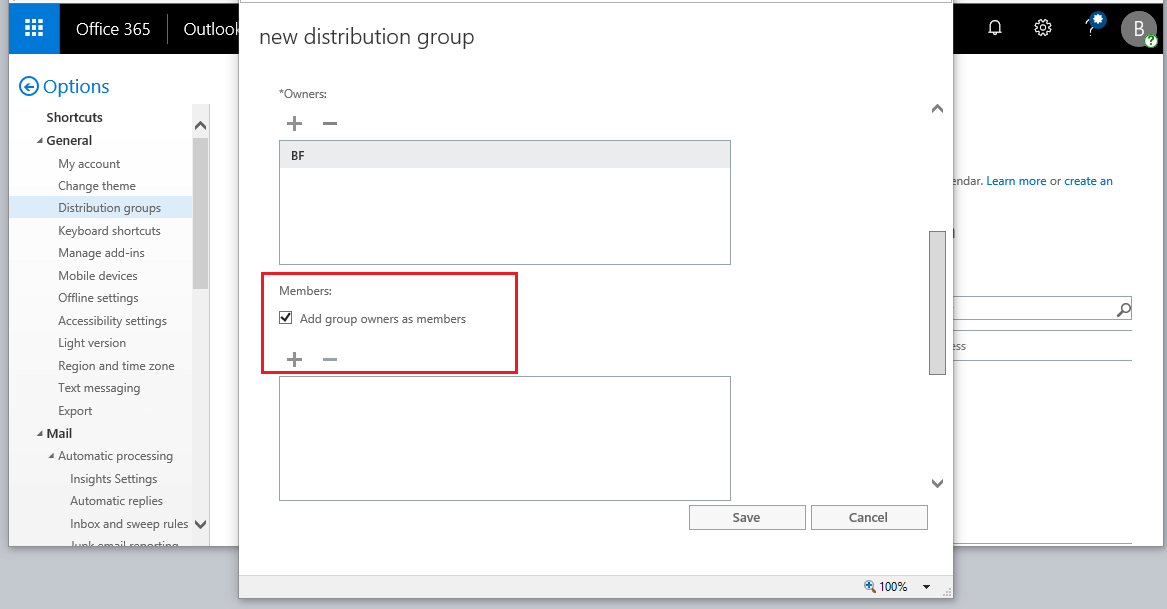This screenshot has height=609, width=1167.
Task: Select Distribution groups in sidebar
Action: point(109,208)
